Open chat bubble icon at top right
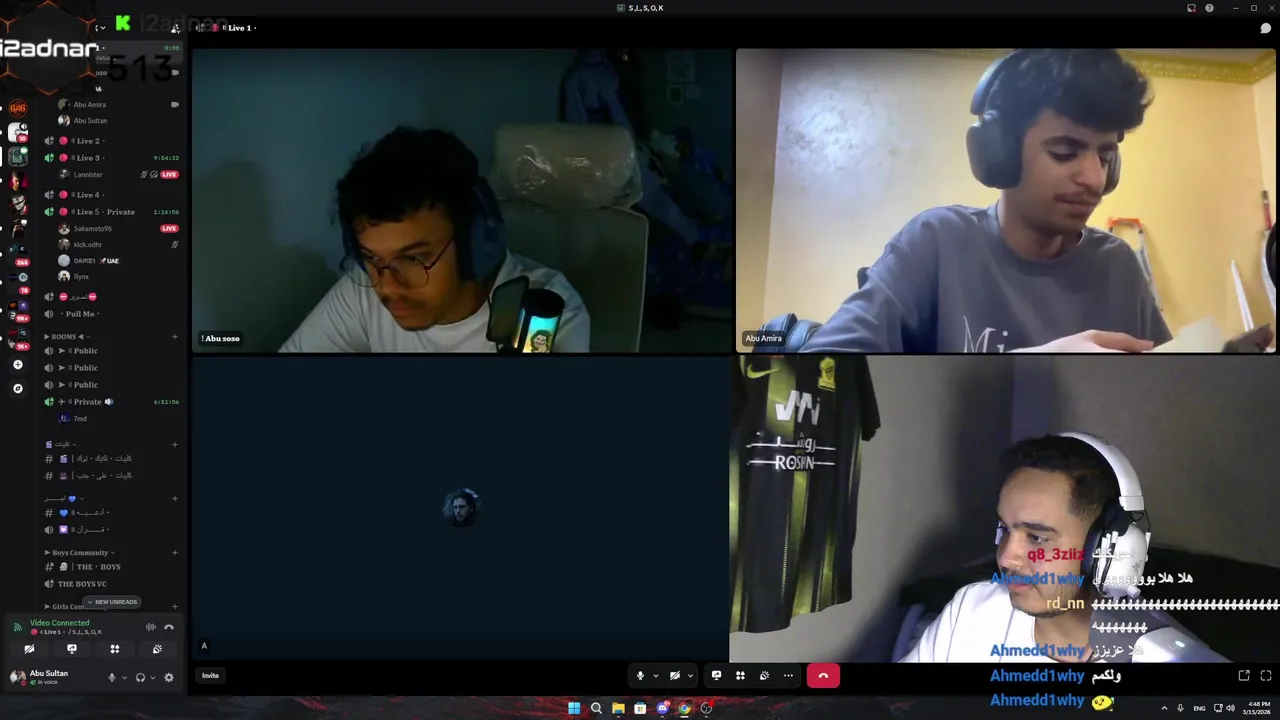Screen dimensions: 1280x720 coord(1265,28)
